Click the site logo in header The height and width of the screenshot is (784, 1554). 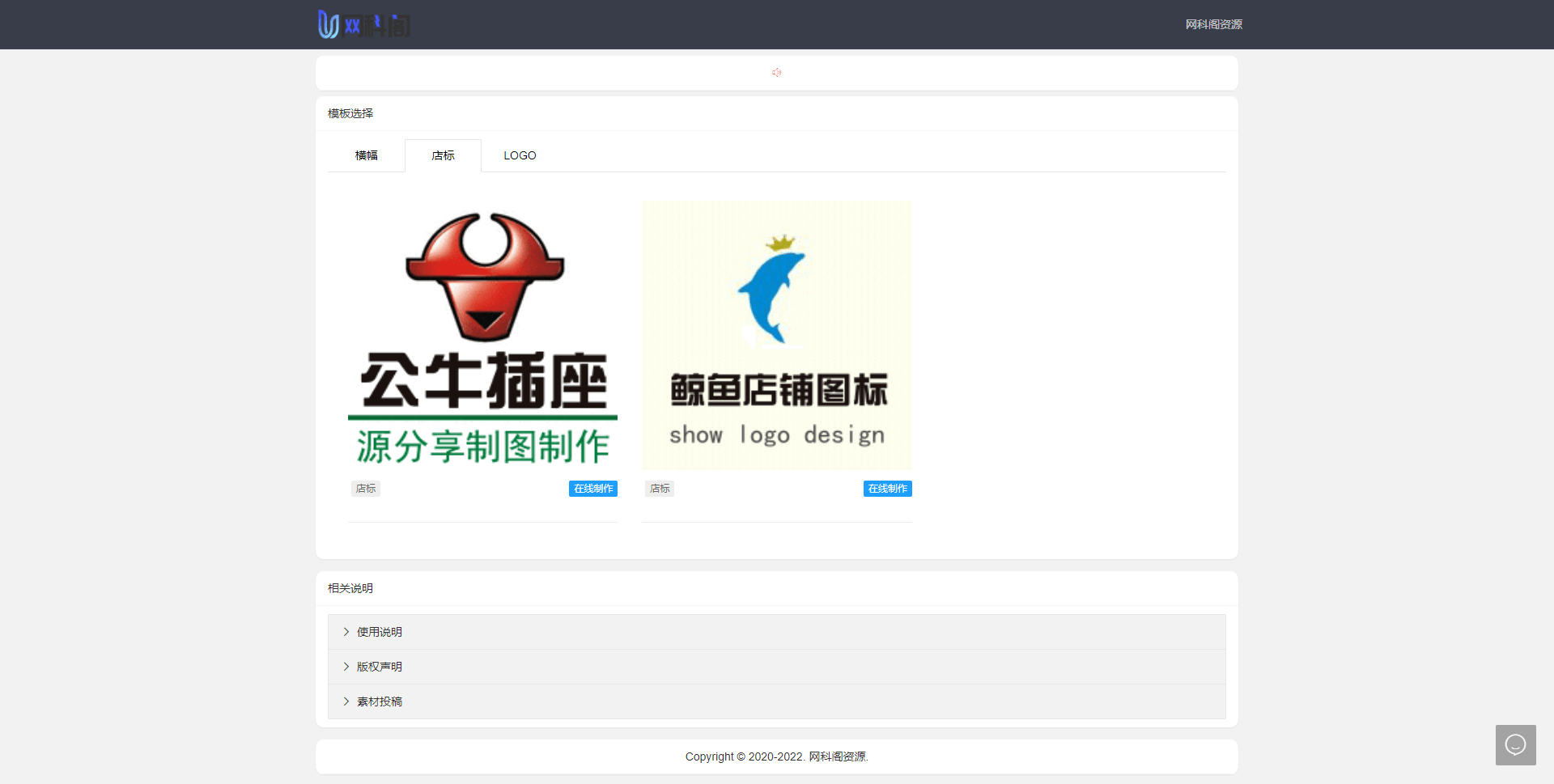364,24
